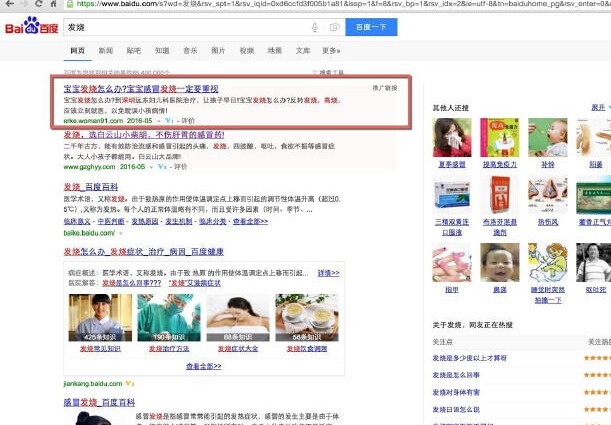Click the search box containing 发烧

point(180,26)
